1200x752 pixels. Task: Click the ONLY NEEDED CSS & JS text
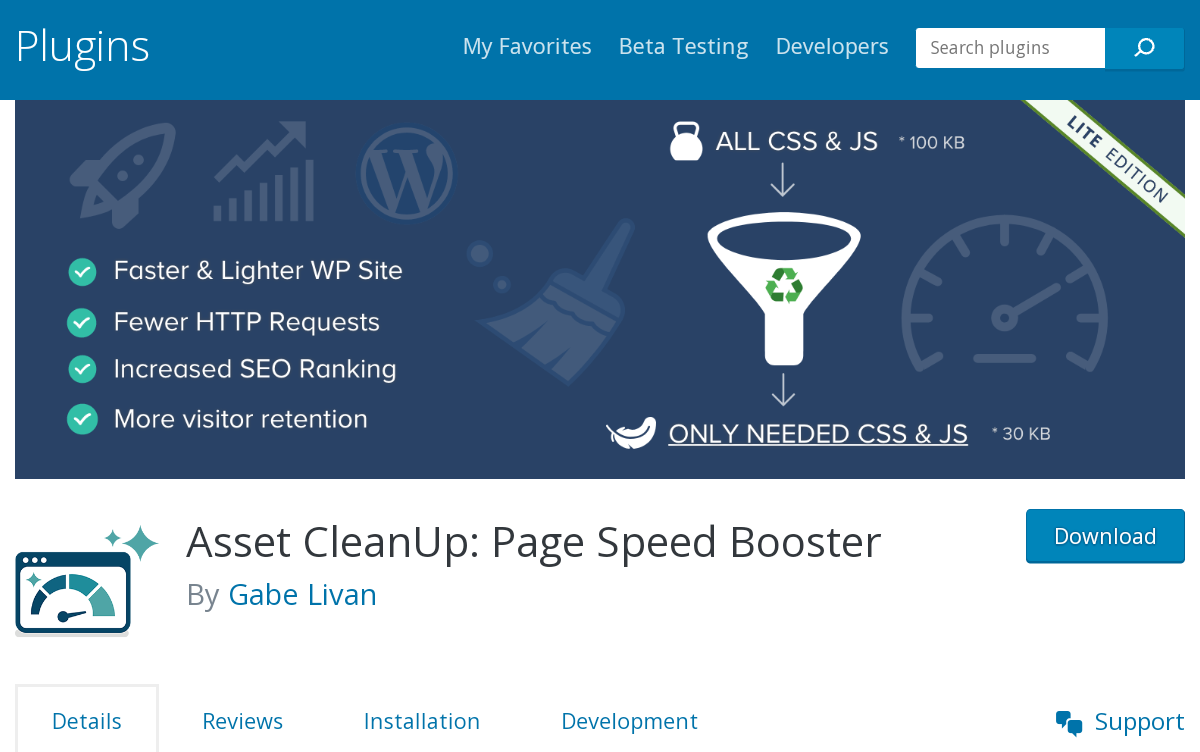coord(818,433)
